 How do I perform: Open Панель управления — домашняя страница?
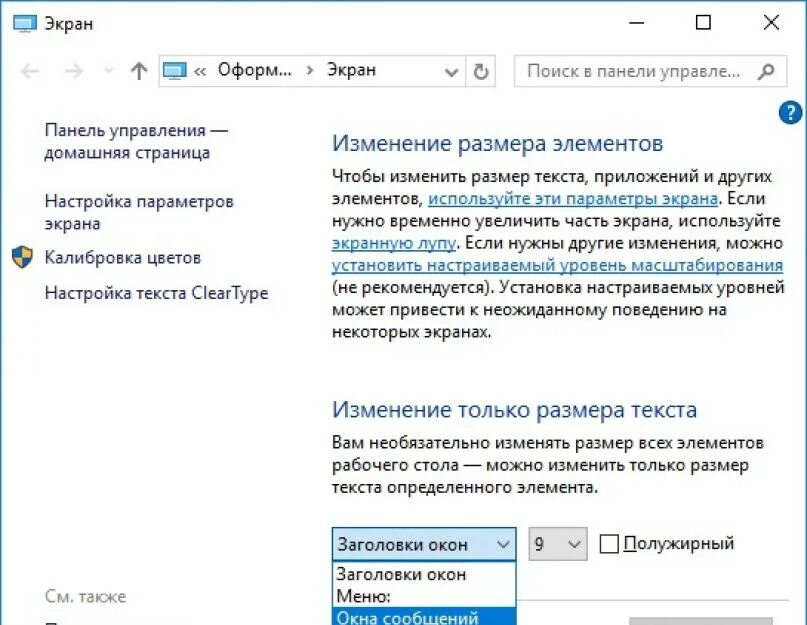coord(136,142)
